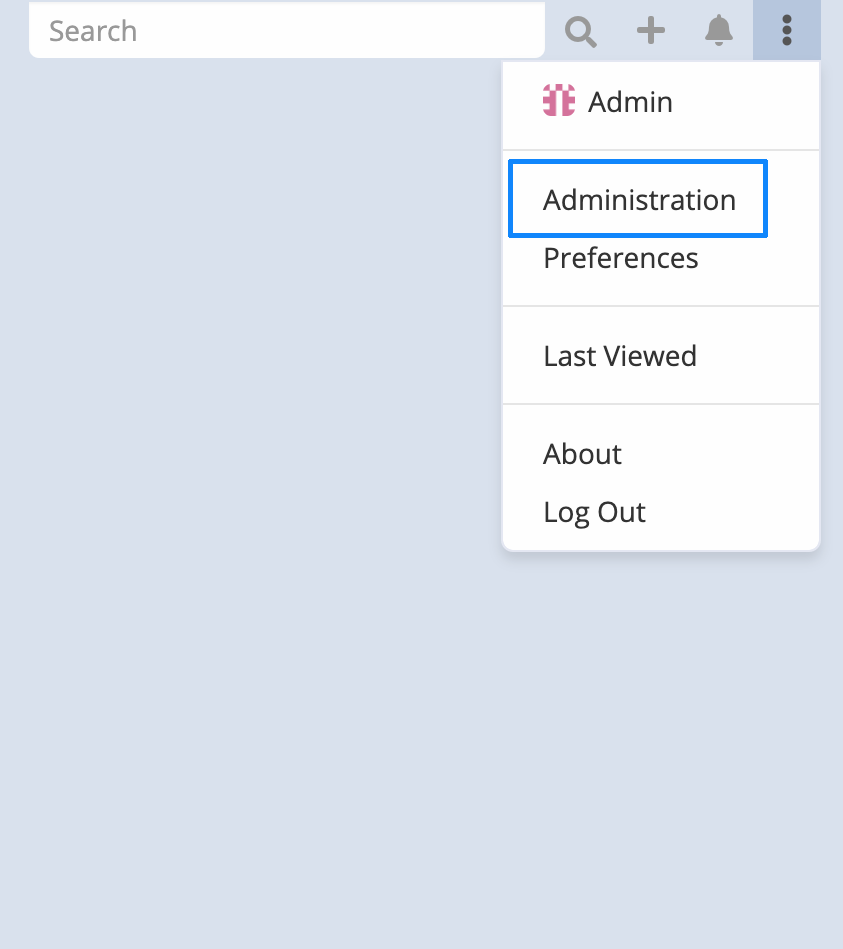Click the magnifying glass search icon

click(x=581, y=31)
